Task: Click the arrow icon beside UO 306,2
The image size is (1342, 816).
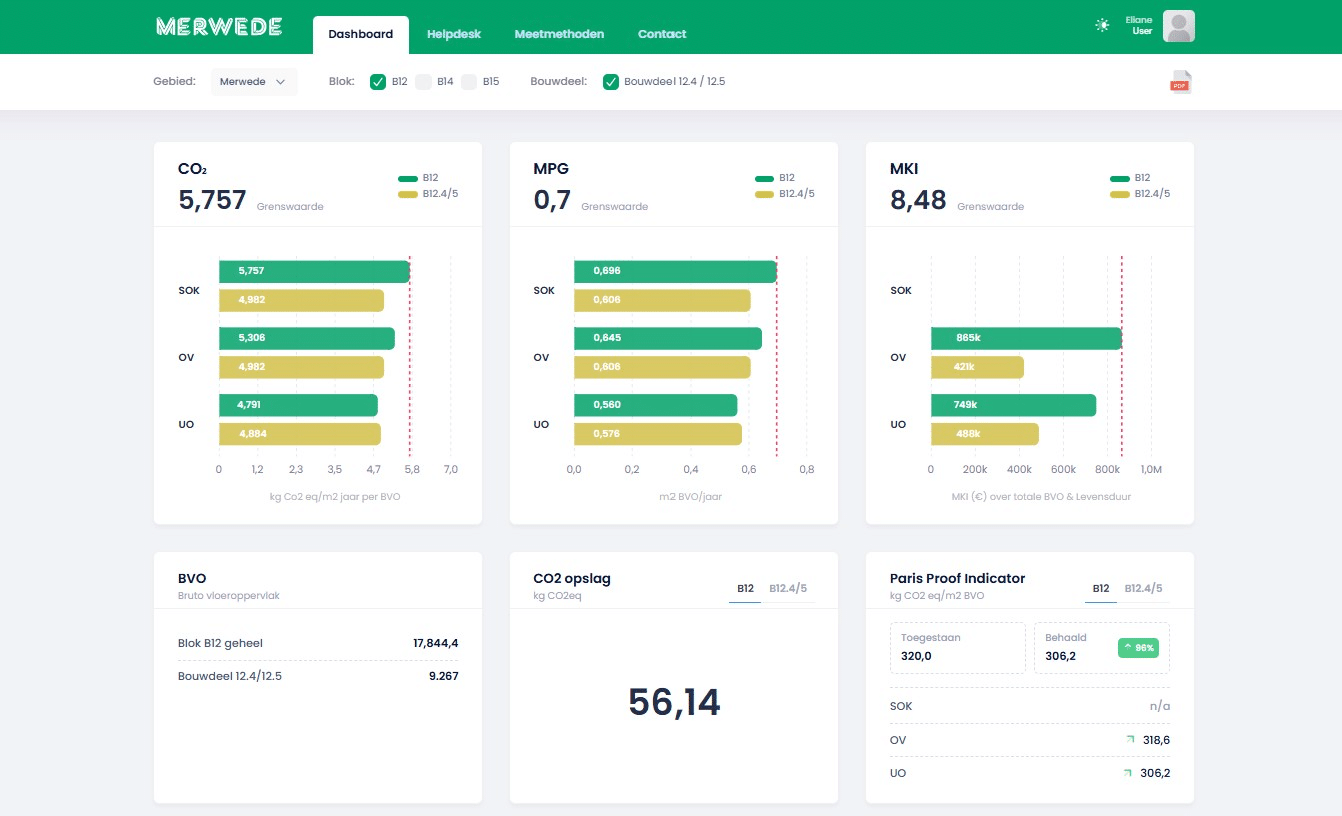Action: coord(1127,773)
